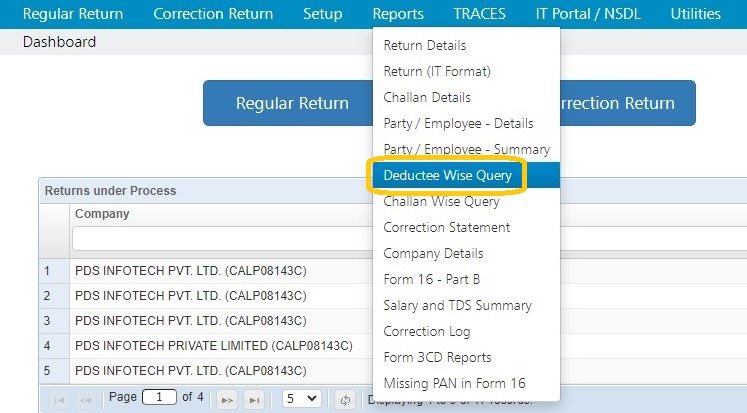This screenshot has height=413, width=747.
Task: Click the Correction Return button
Action: 625,103
